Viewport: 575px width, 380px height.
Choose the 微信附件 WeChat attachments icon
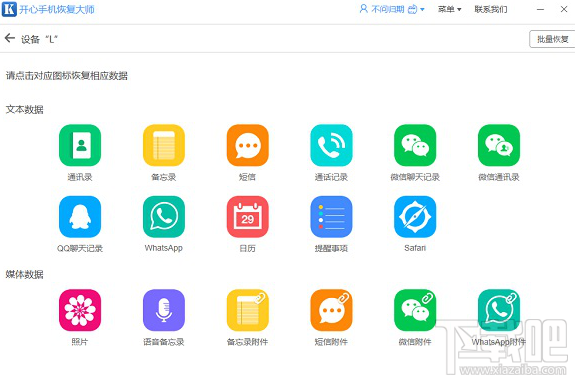[415, 310]
